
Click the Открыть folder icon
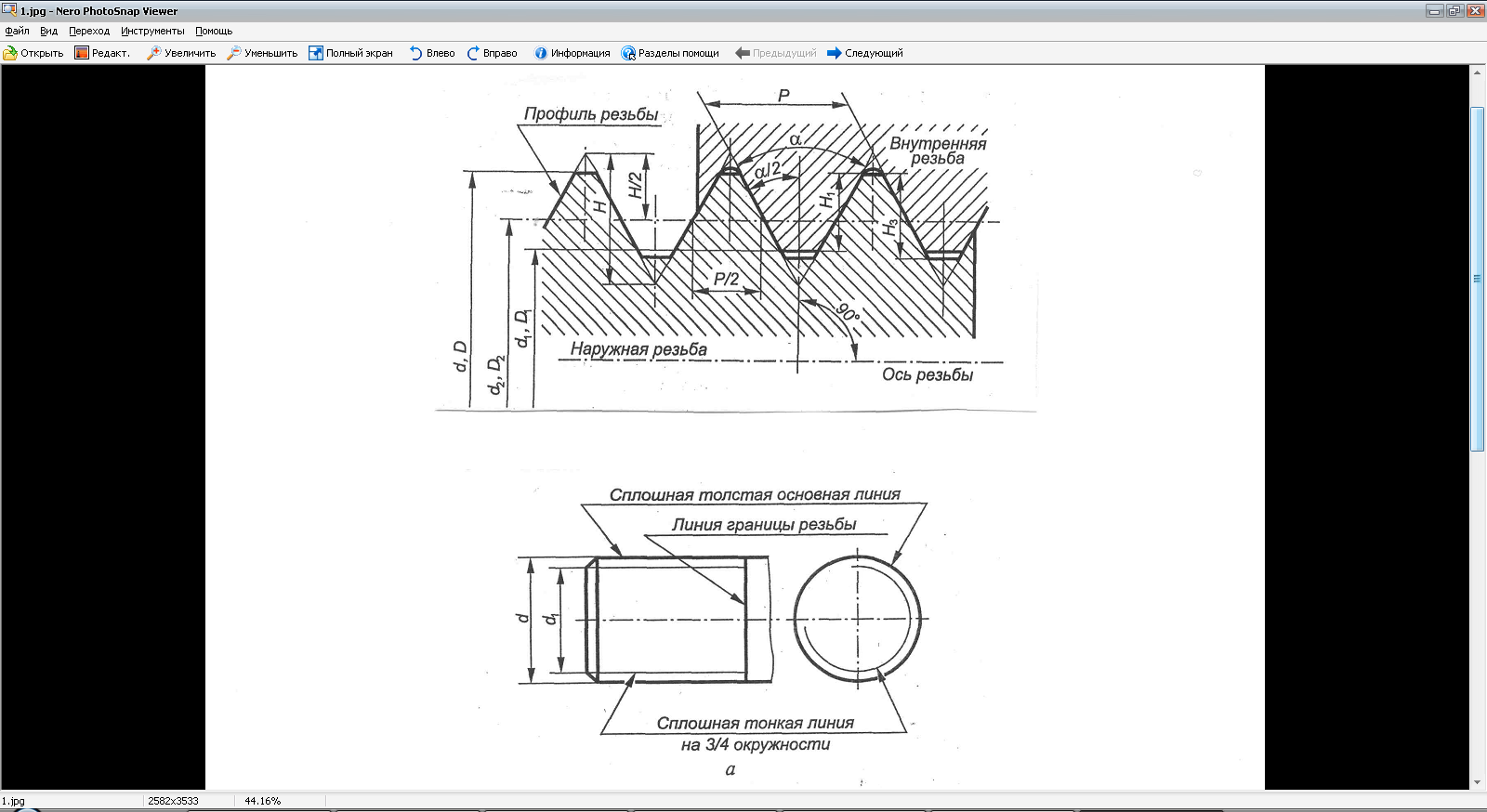10,53
